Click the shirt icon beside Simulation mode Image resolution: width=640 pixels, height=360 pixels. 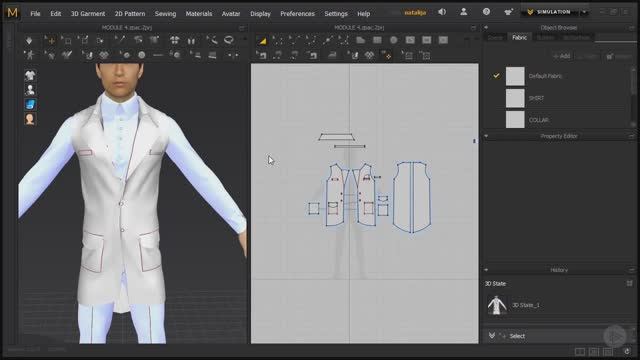click(508, 12)
